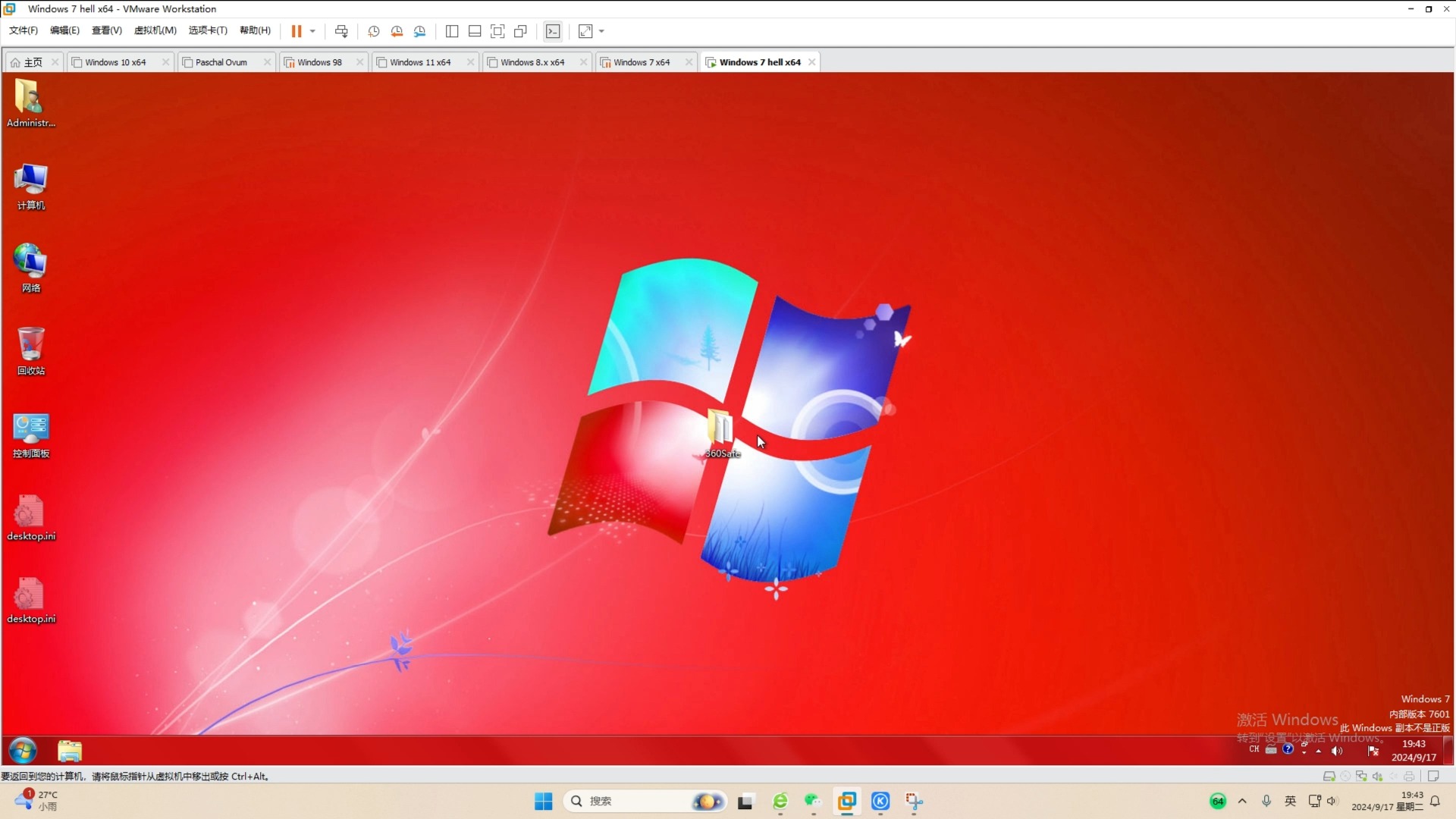Click the VMware printer status icon
This screenshot has height=819, width=1456.
[x=1409, y=777]
